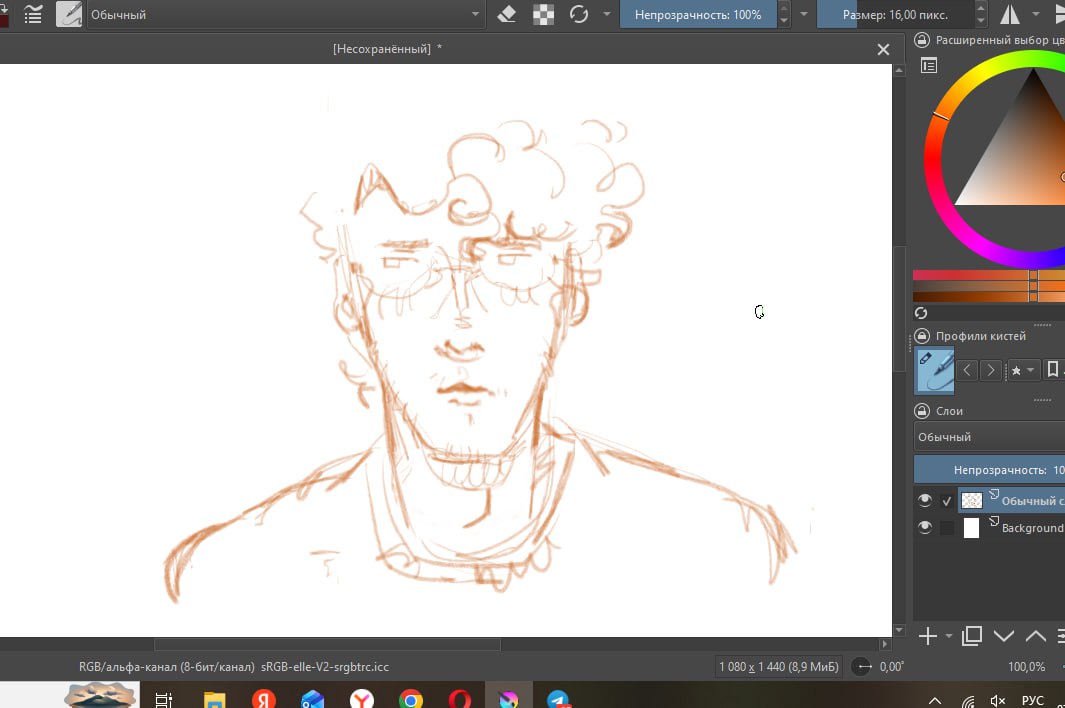Viewport: 1065px width, 708px height.
Task: Open the '100,0%' zoom level box
Action: coord(1027,667)
